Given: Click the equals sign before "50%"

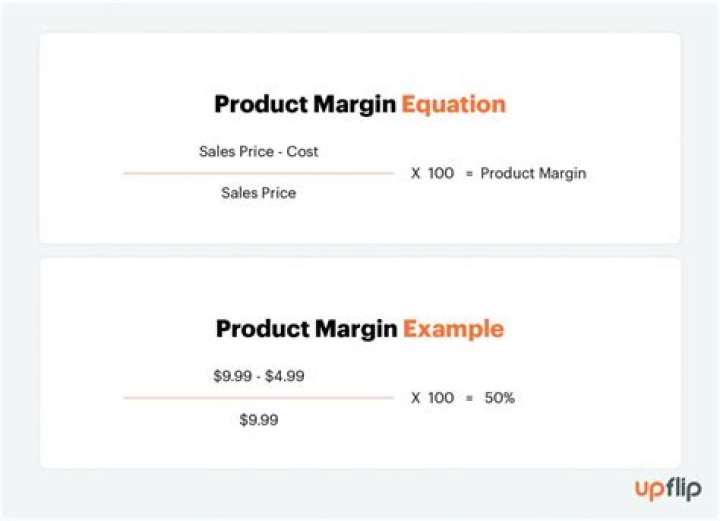Looking at the screenshot, I should (x=468, y=398).
